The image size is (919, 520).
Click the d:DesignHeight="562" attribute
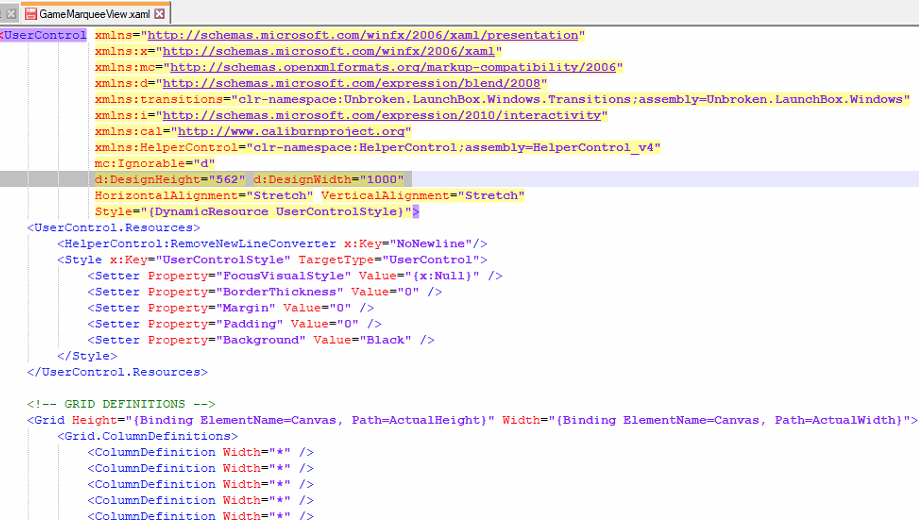170,179
